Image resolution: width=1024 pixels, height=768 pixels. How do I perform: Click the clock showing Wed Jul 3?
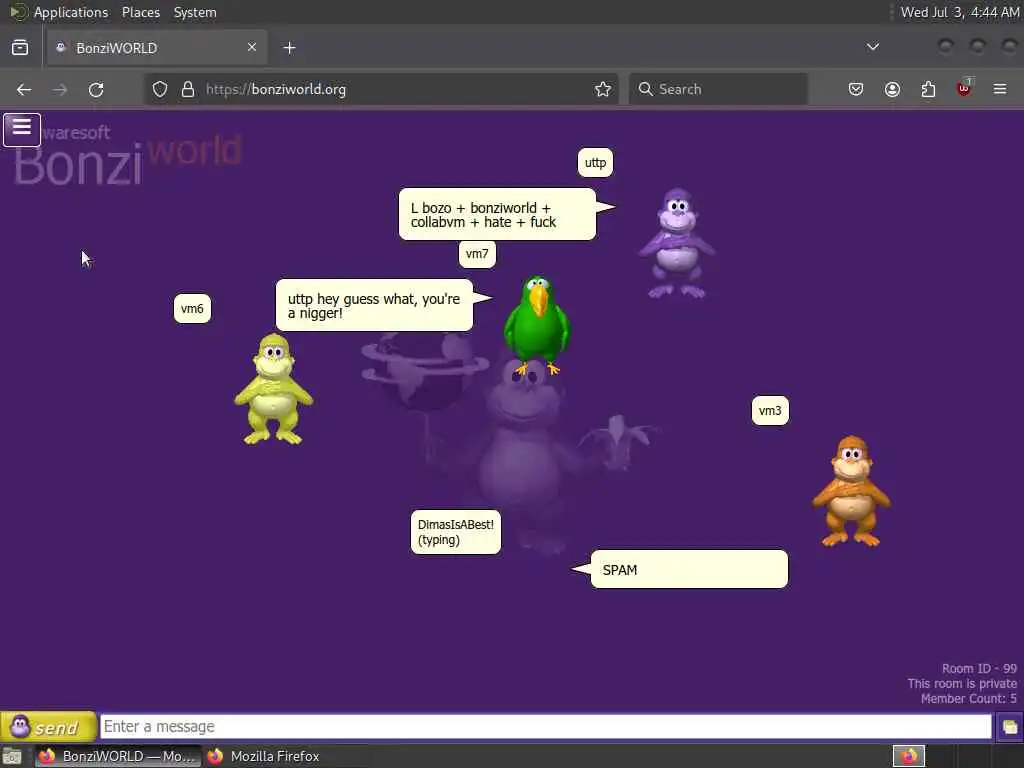959,12
